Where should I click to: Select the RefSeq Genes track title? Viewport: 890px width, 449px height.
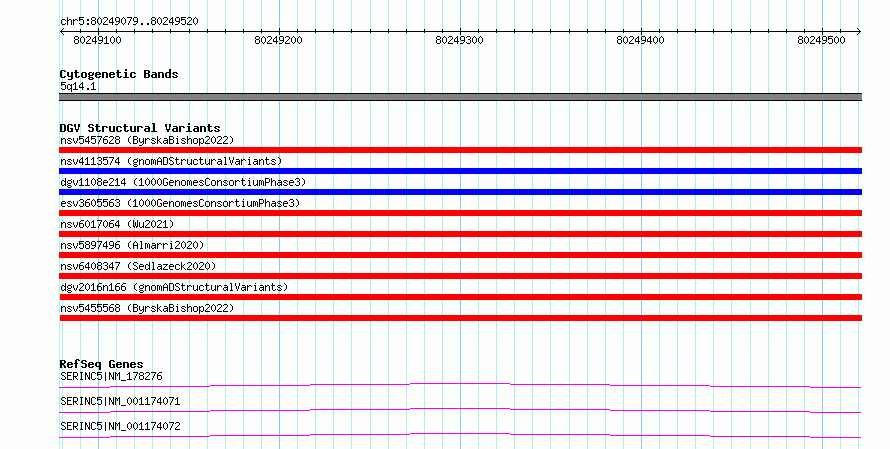[101, 364]
